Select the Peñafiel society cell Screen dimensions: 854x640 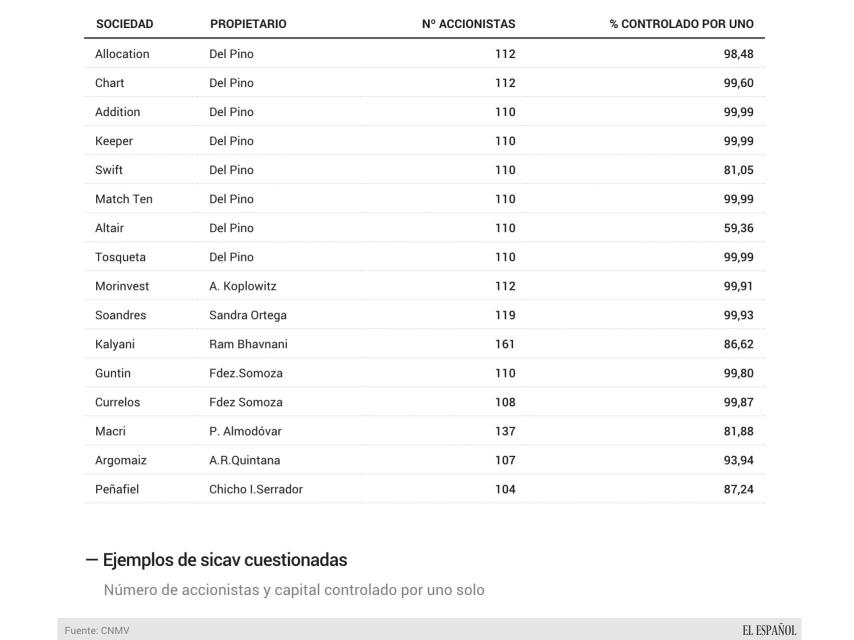[x=118, y=489]
